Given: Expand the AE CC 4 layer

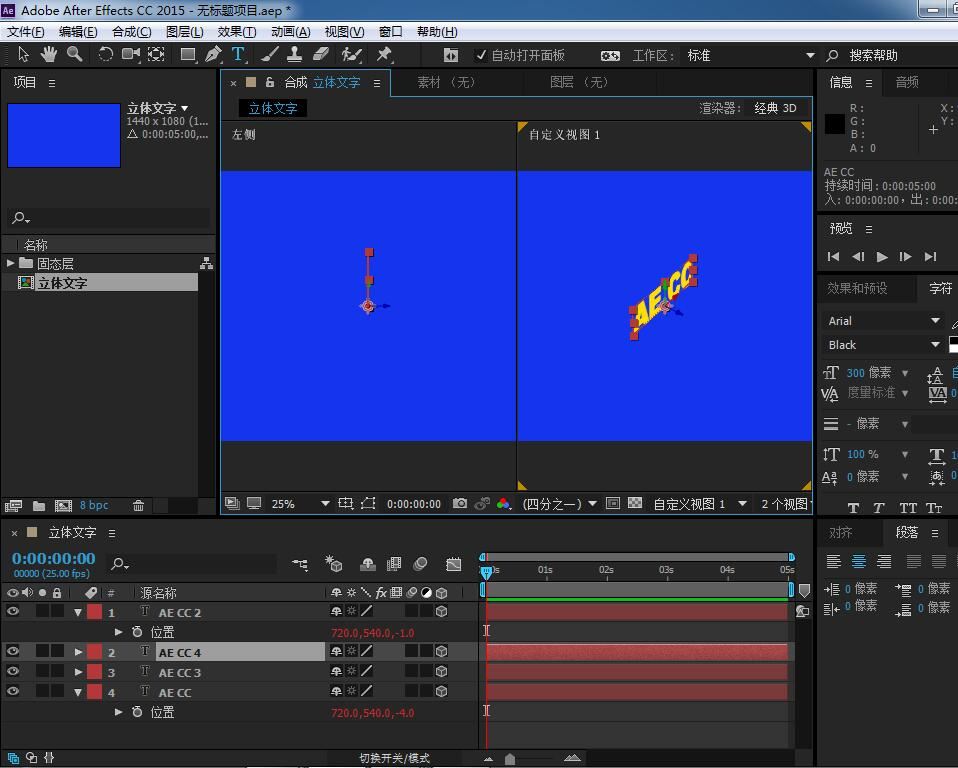Looking at the screenshot, I should click(78, 652).
